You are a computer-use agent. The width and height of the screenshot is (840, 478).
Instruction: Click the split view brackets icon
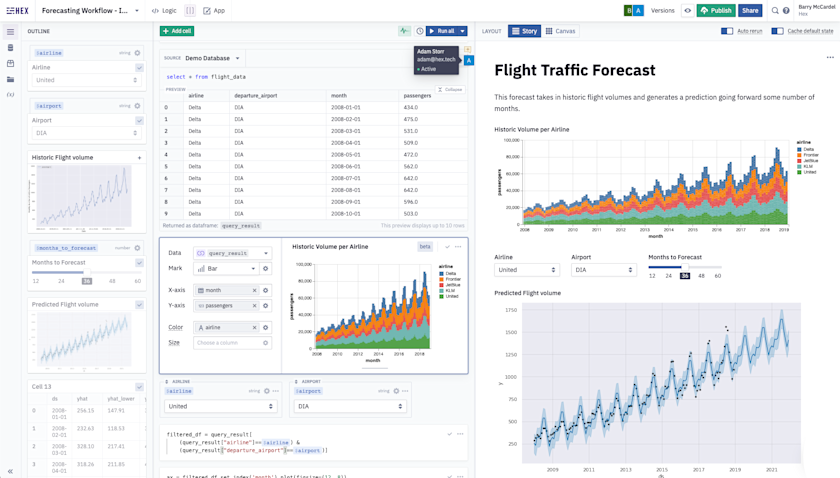point(190,11)
